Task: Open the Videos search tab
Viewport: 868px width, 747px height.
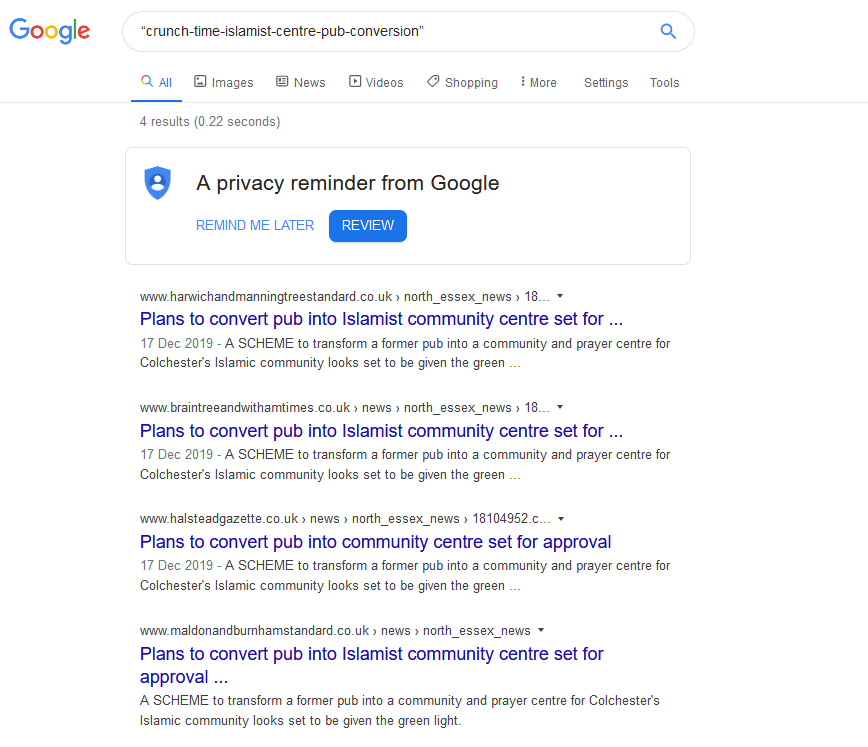Action: coord(376,82)
